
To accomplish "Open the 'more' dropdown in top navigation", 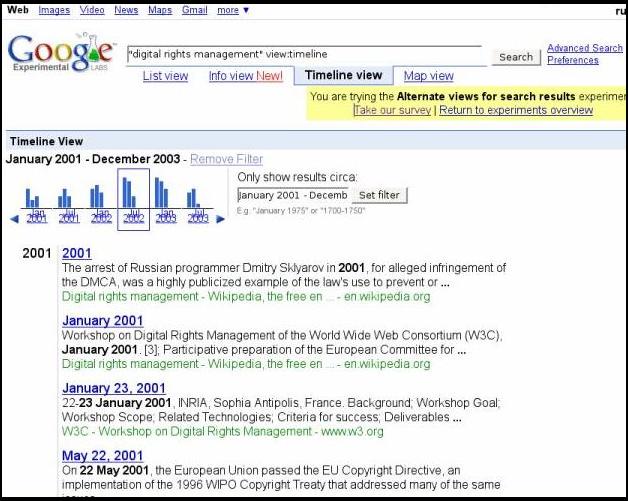I will pyautogui.click(x=233, y=10).
